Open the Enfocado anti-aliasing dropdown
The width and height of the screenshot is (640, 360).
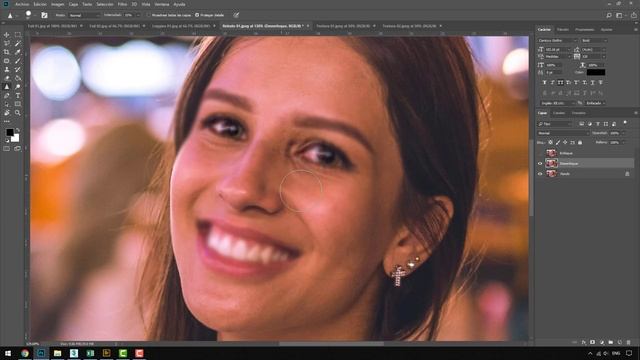596,103
